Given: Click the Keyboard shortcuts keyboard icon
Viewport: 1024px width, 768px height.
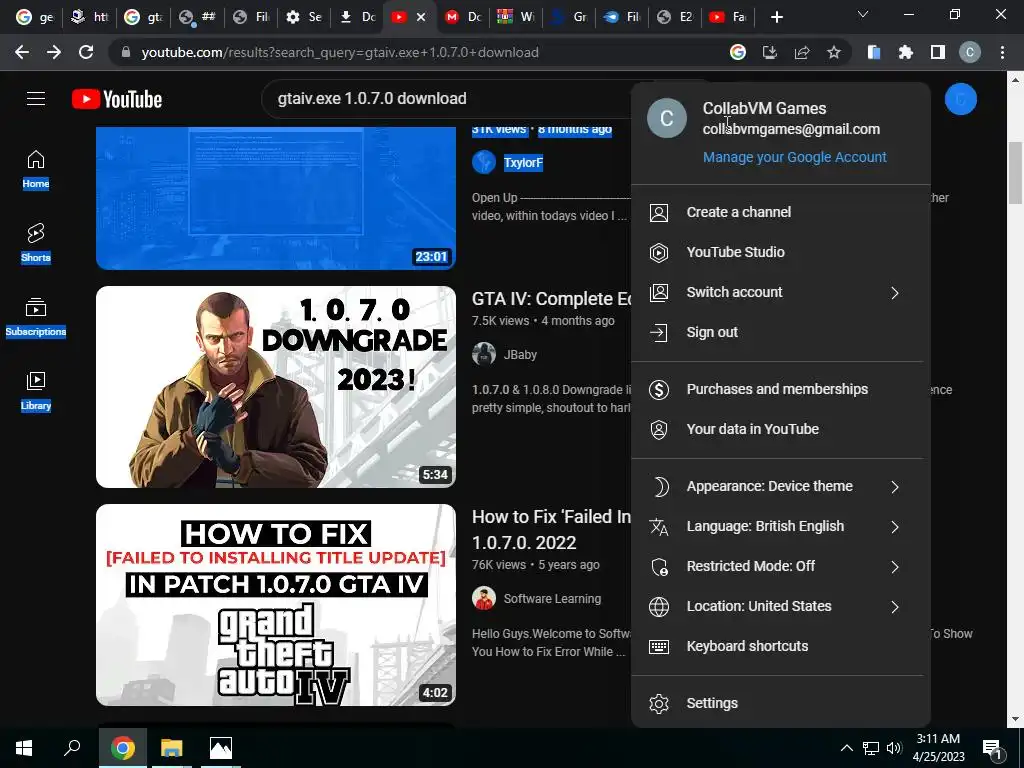Looking at the screenshot, I should click(659, 647).
